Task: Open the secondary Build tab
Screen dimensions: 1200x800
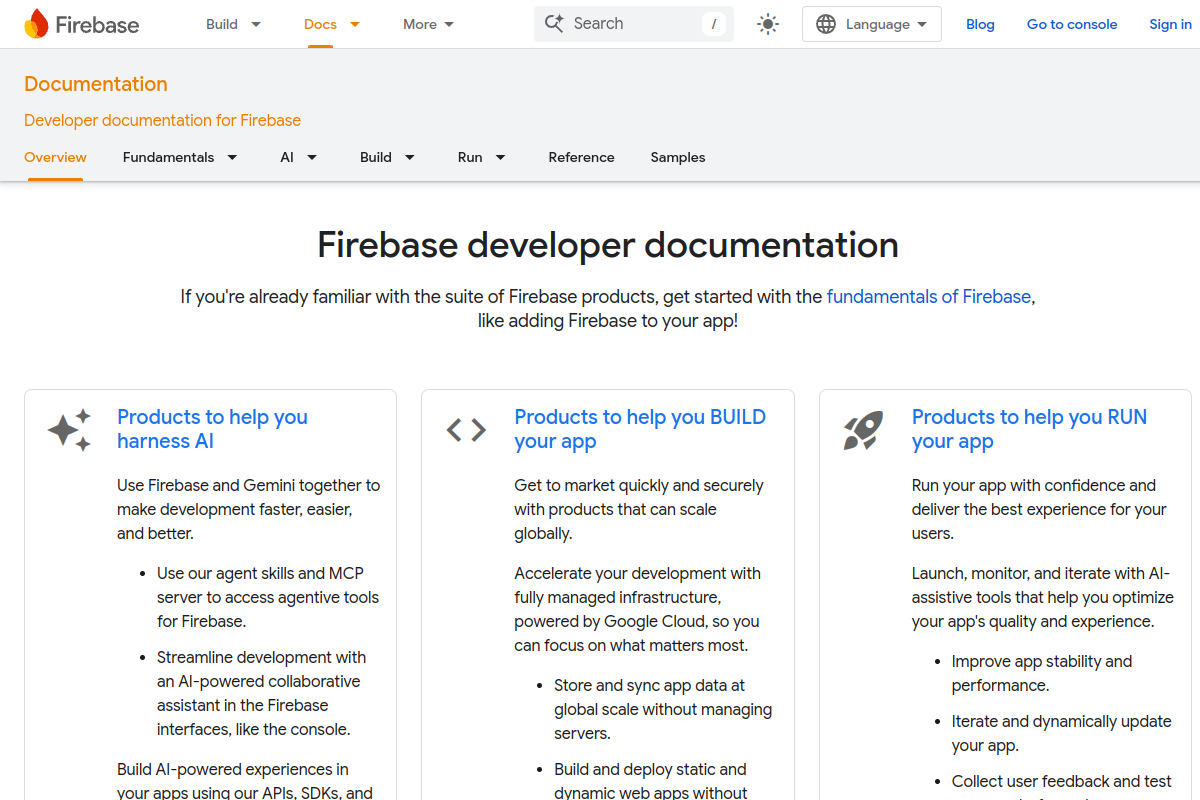Action: (376, 157)
